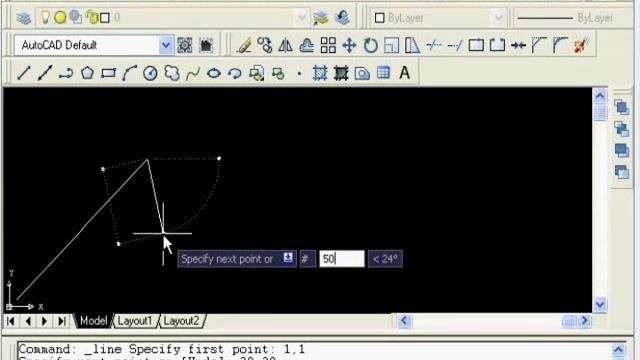This screenshot has width=640, height=360.
Task: Select the Polygon tool
Action: pyautogui.click(x=87, y=73)
